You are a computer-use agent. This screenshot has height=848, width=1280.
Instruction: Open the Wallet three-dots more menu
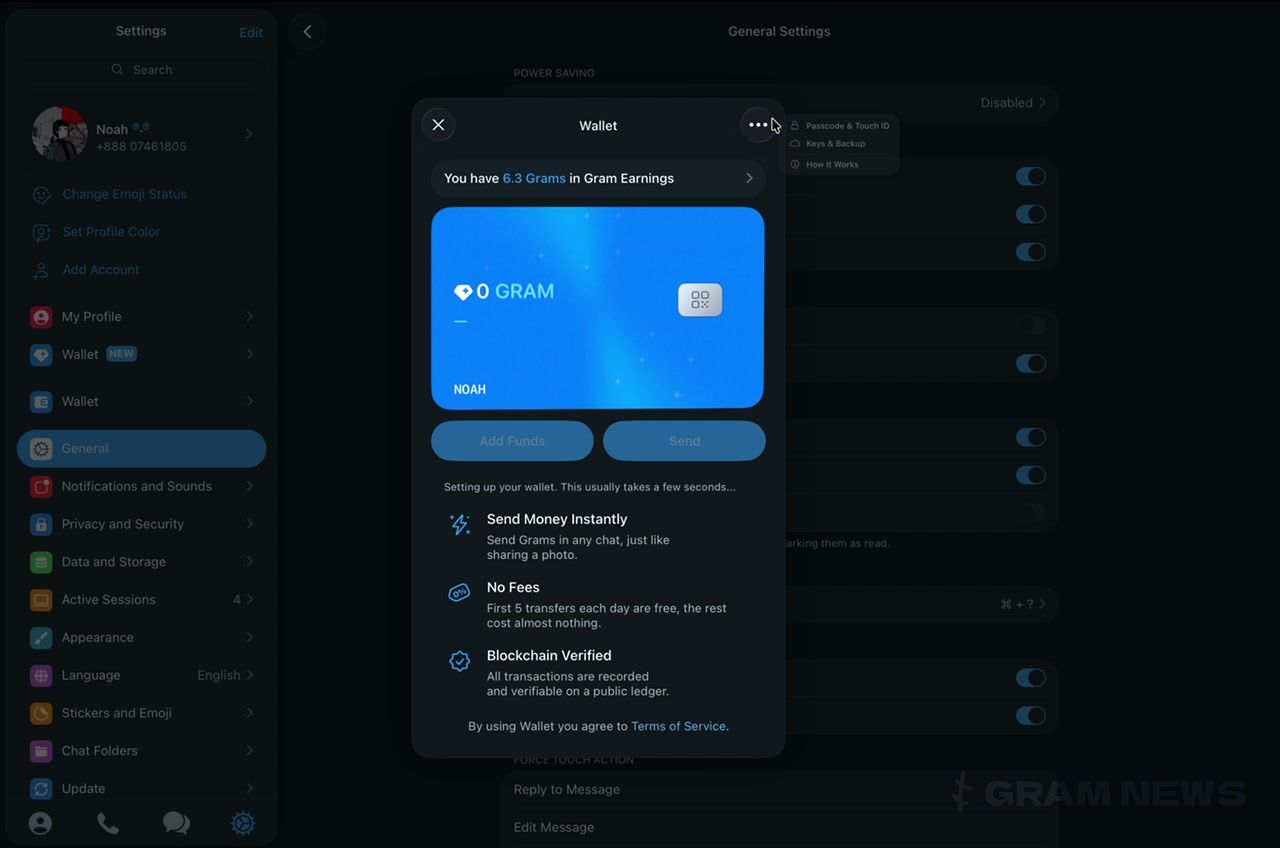[x=758, y=125]
